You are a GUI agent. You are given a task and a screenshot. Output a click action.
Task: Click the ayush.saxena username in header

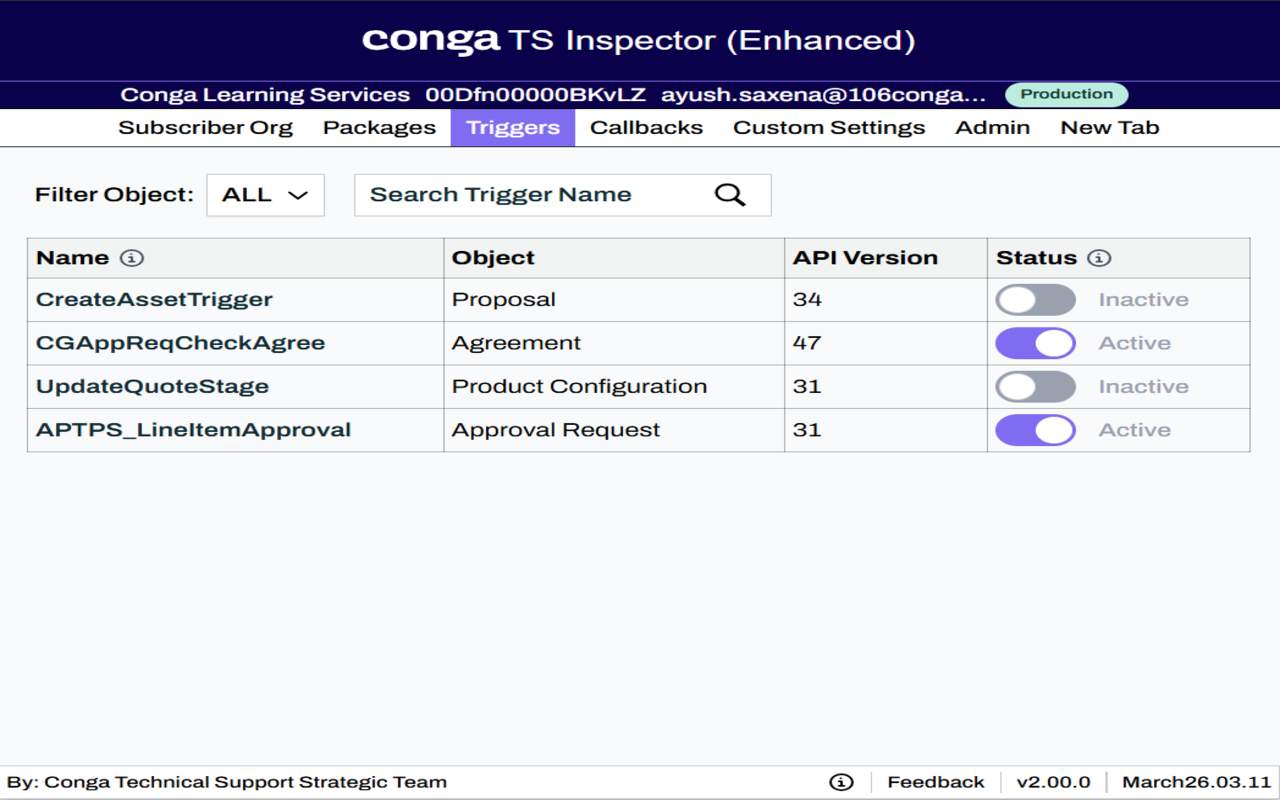pyautogui.click(x=824, y=95)
